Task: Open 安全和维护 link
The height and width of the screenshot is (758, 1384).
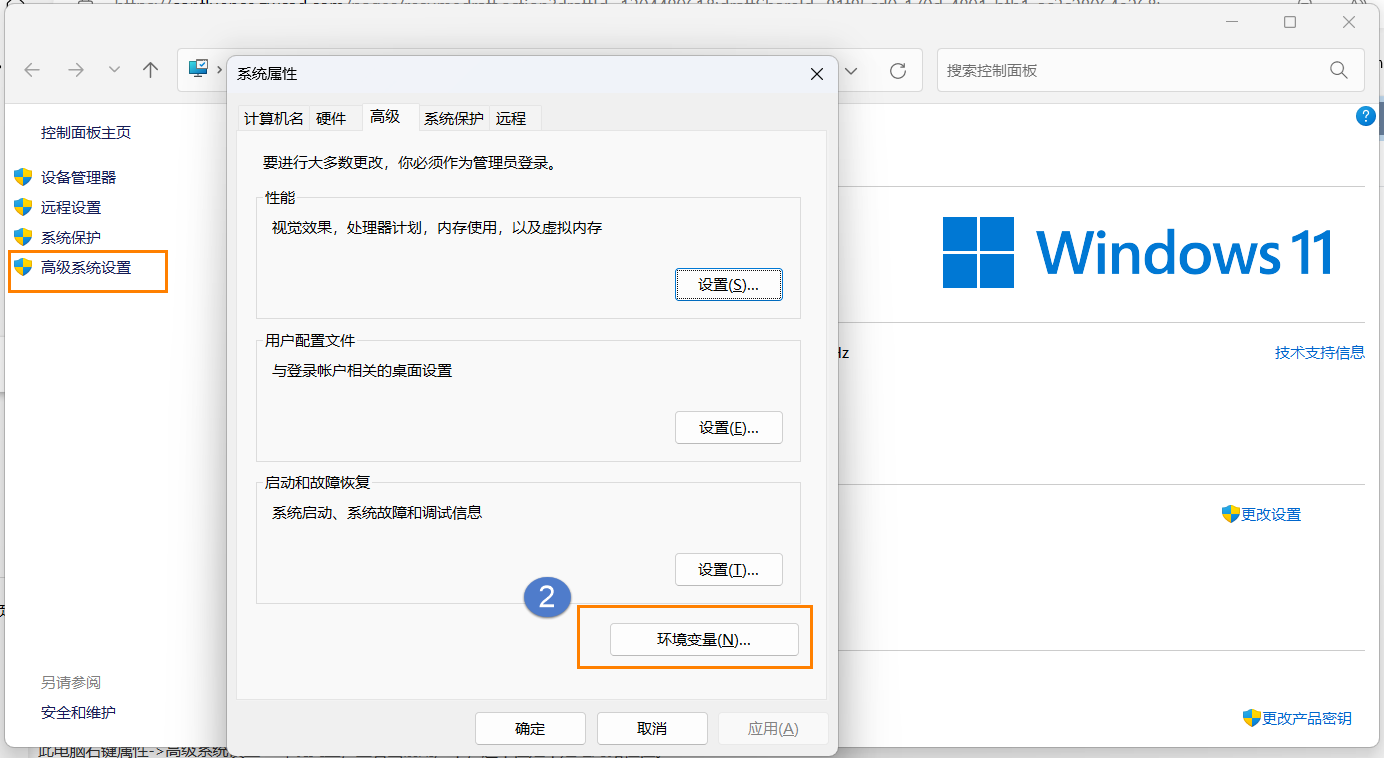Action: pyautogui.click(x=78, y=712)
